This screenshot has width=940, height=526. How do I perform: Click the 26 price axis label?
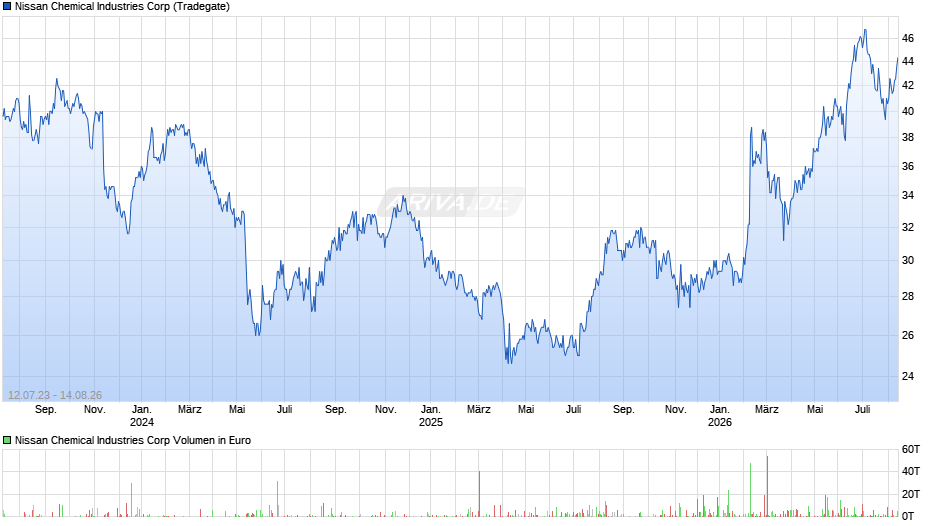908,335
